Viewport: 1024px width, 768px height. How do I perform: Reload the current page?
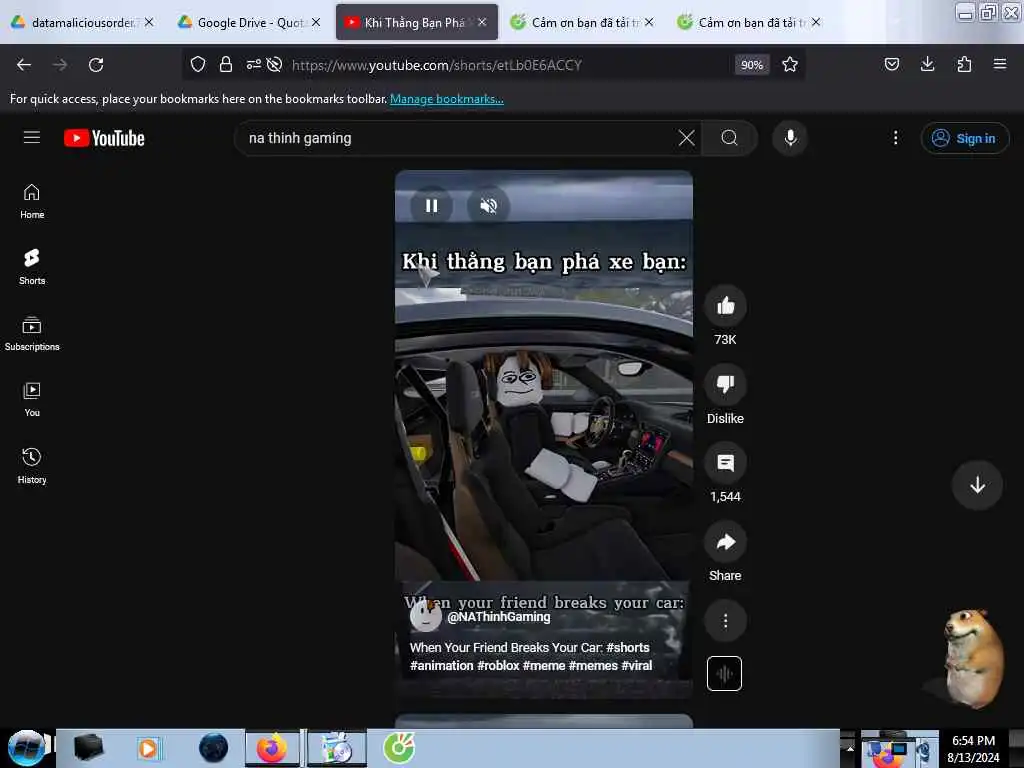point(96,65)
